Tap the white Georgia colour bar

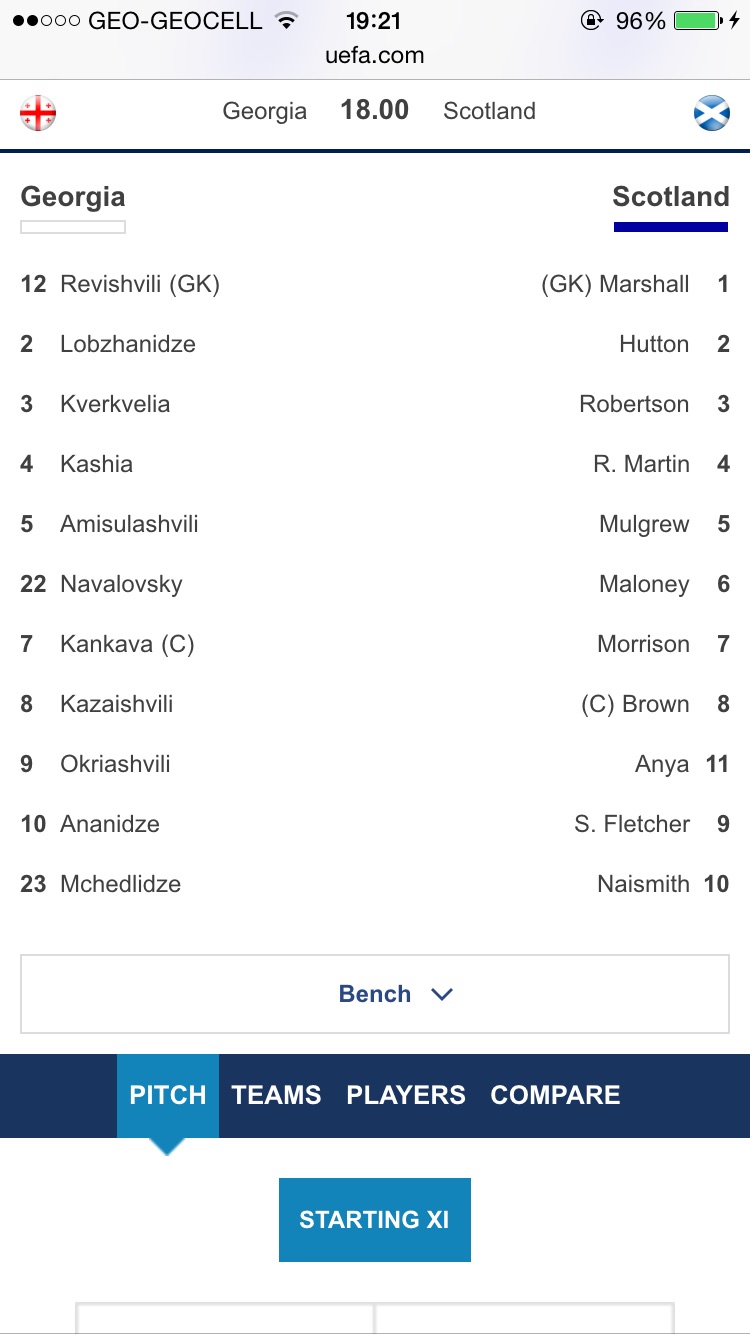(73, 227)
